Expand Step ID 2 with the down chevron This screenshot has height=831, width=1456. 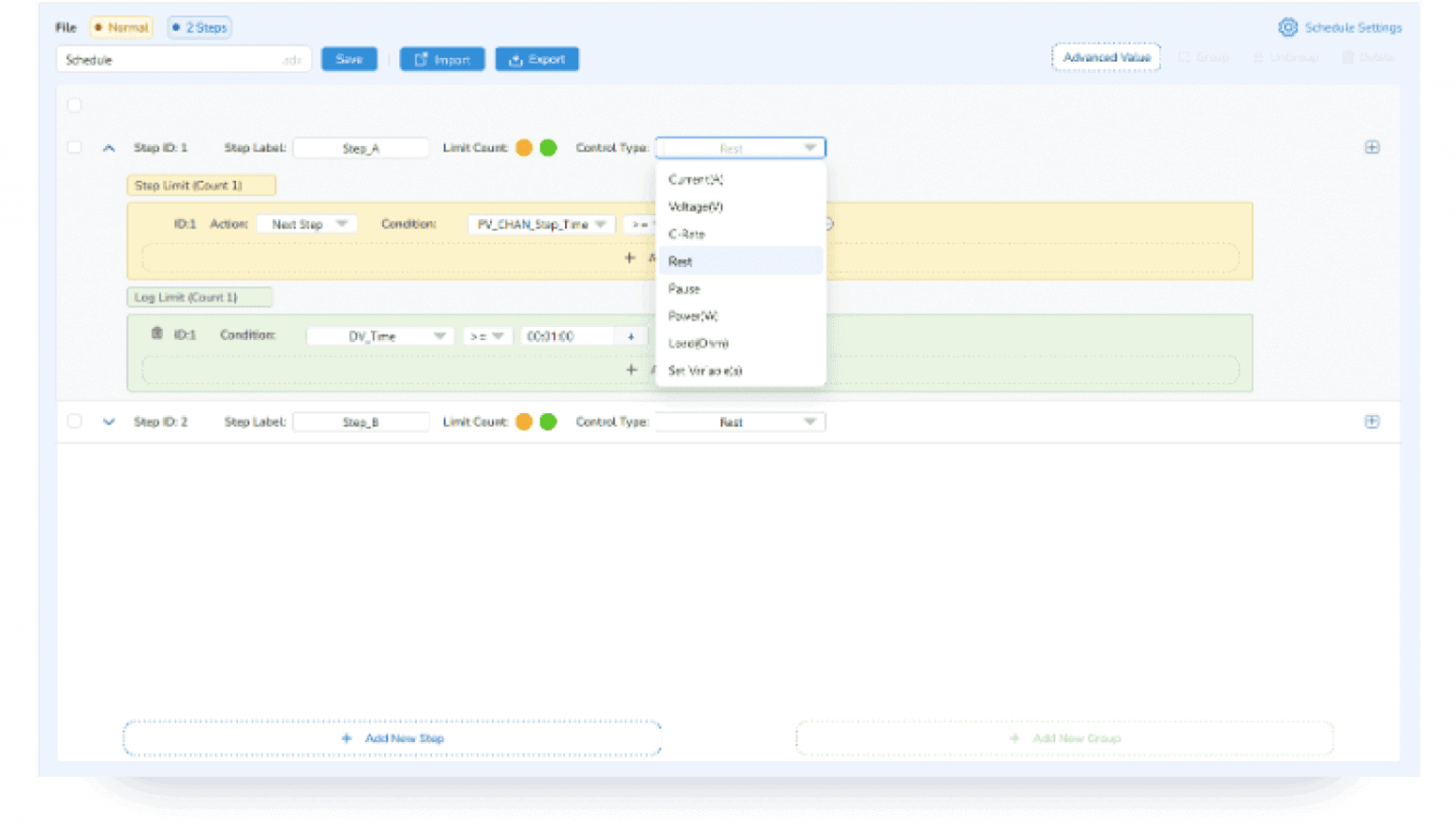(109, 422)
